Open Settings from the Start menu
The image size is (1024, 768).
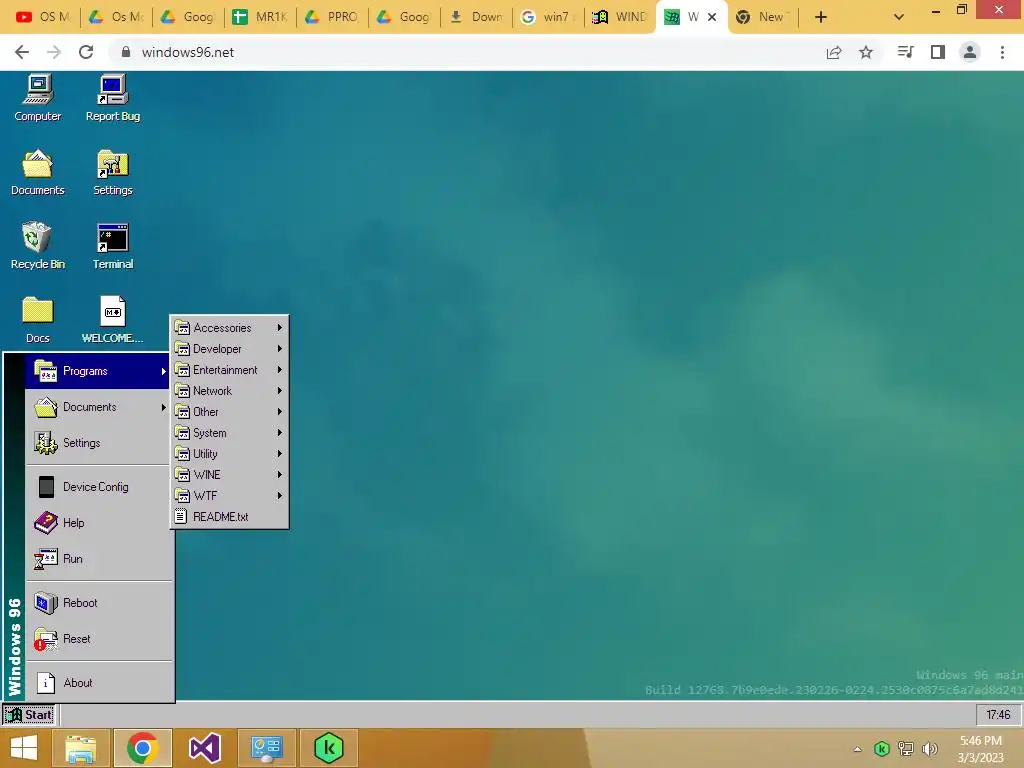click(x=97, y=443)
